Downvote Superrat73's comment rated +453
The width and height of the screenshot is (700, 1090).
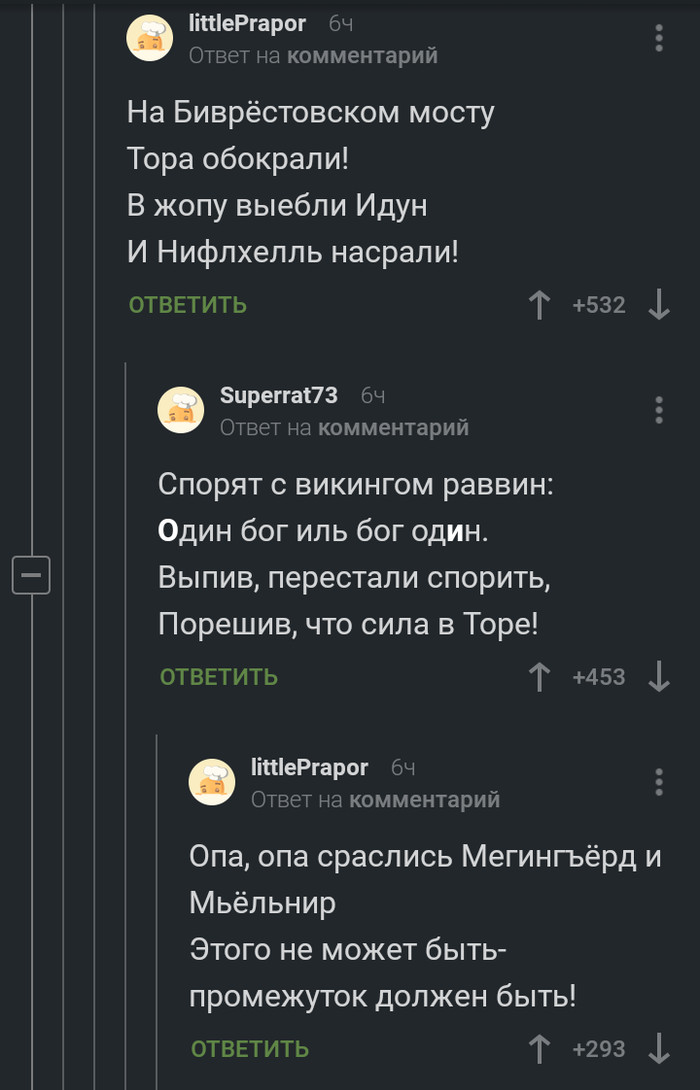pos(659,677)
